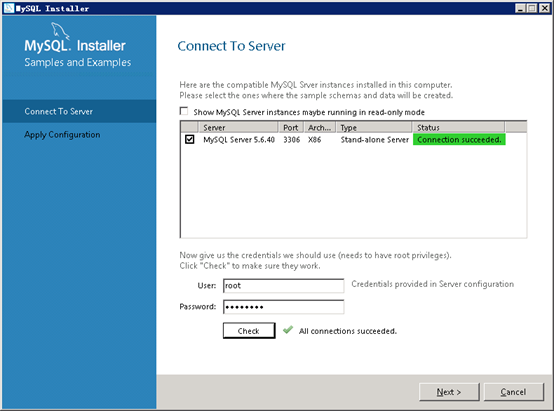Click the green checkmark next to Check

pos(288,330)
